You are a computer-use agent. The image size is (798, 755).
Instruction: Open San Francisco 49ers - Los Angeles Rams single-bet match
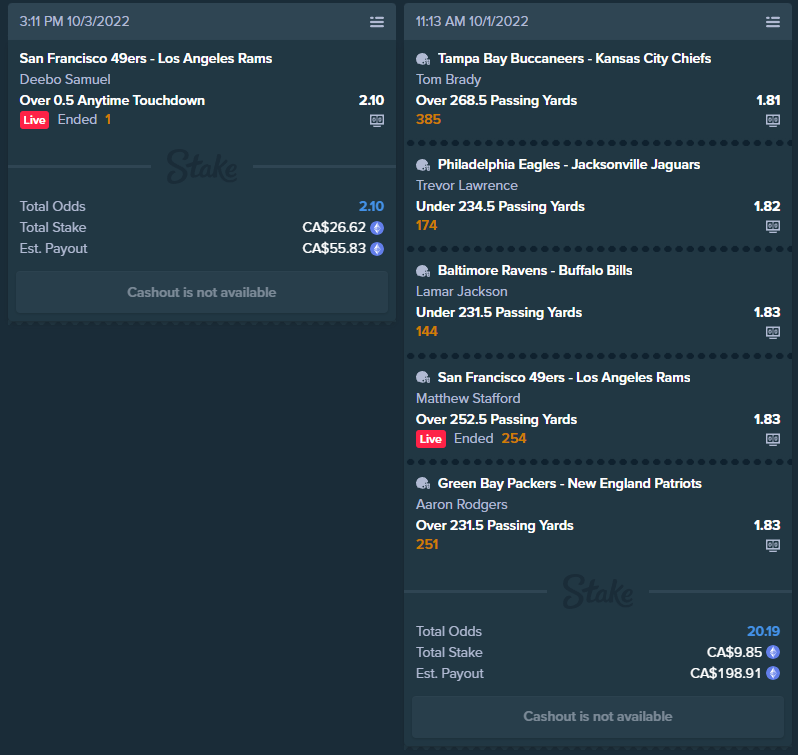146,59
